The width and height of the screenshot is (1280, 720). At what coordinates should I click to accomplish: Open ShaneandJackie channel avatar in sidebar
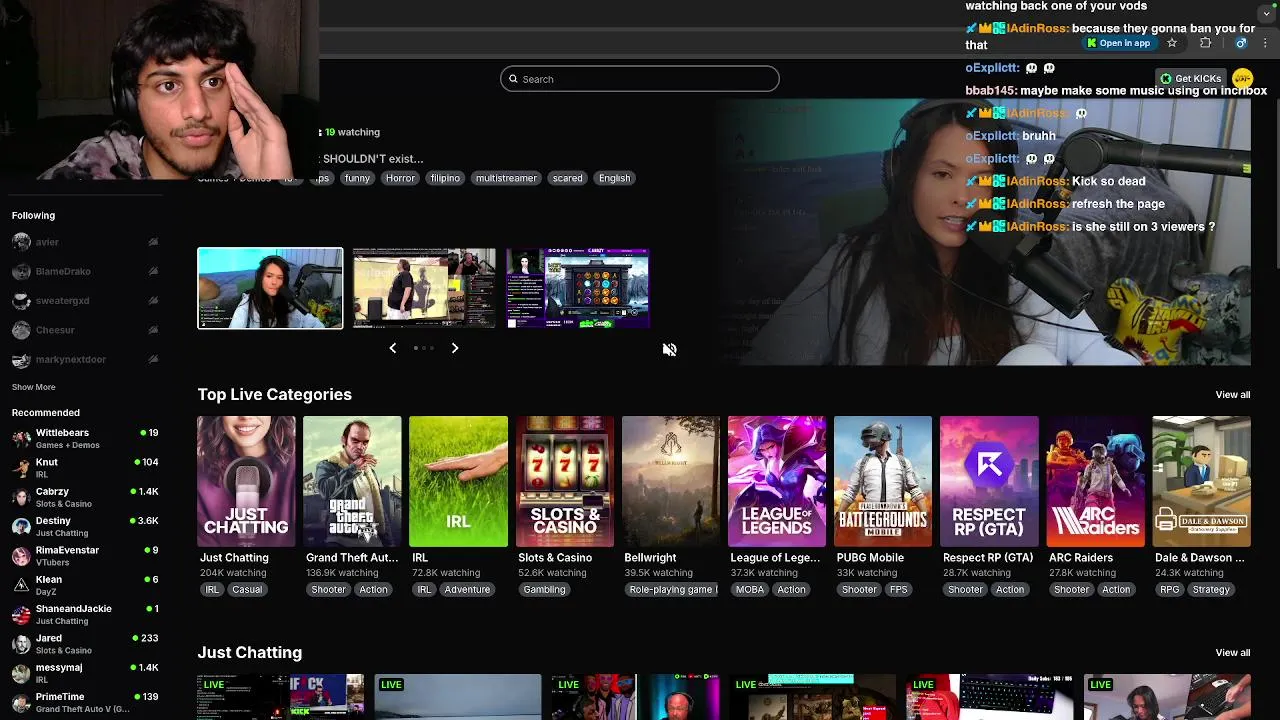pyautogui.click(x=21, y=614)
